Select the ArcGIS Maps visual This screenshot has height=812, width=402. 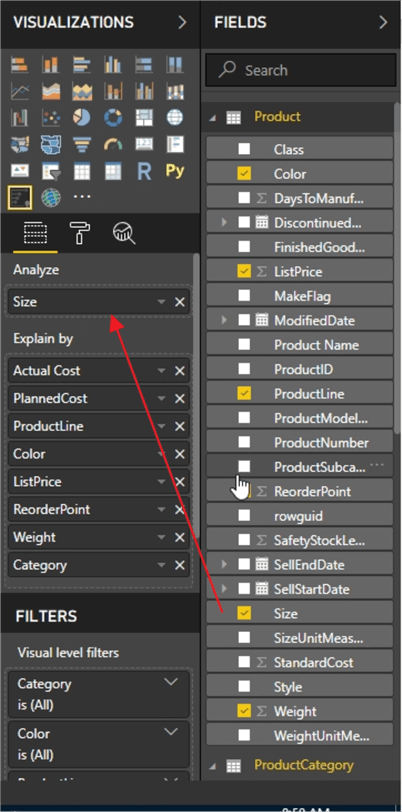tap(51, 197)
